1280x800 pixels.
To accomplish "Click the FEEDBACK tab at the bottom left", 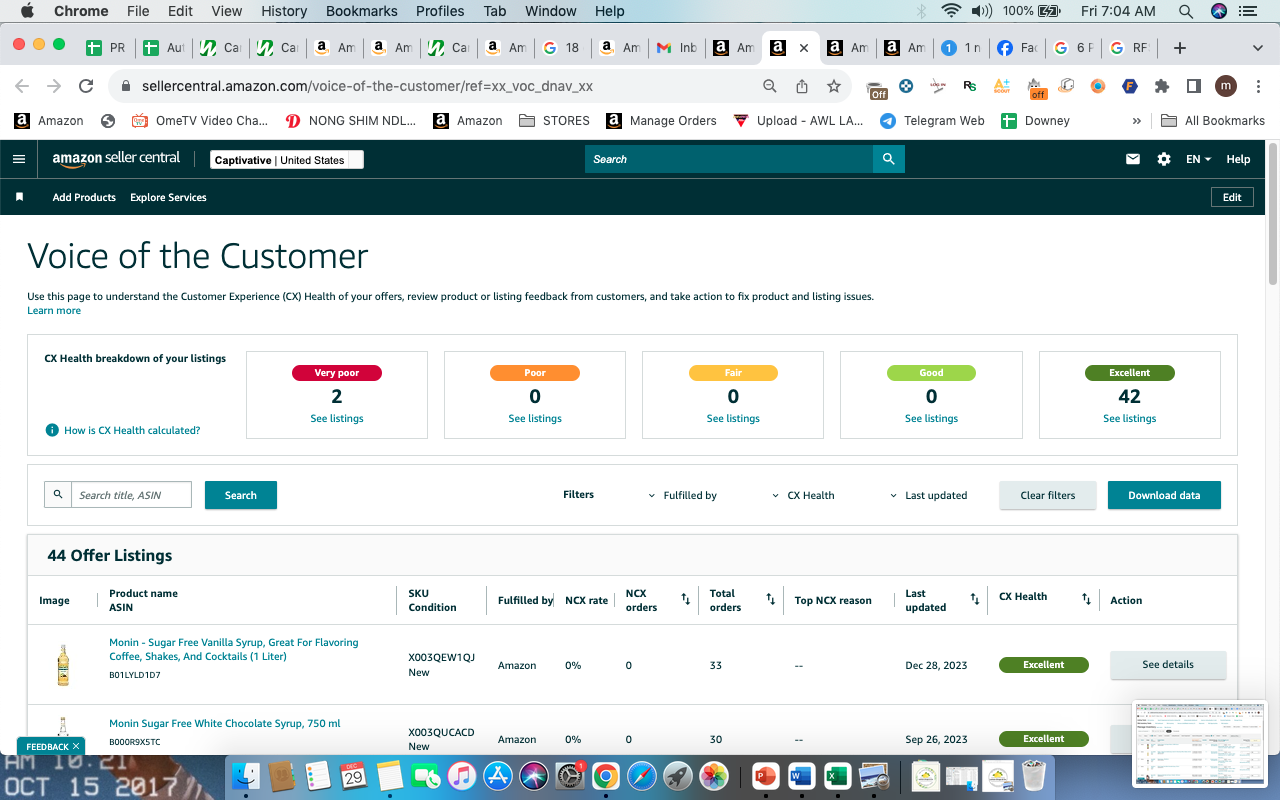I will (52, 746).
